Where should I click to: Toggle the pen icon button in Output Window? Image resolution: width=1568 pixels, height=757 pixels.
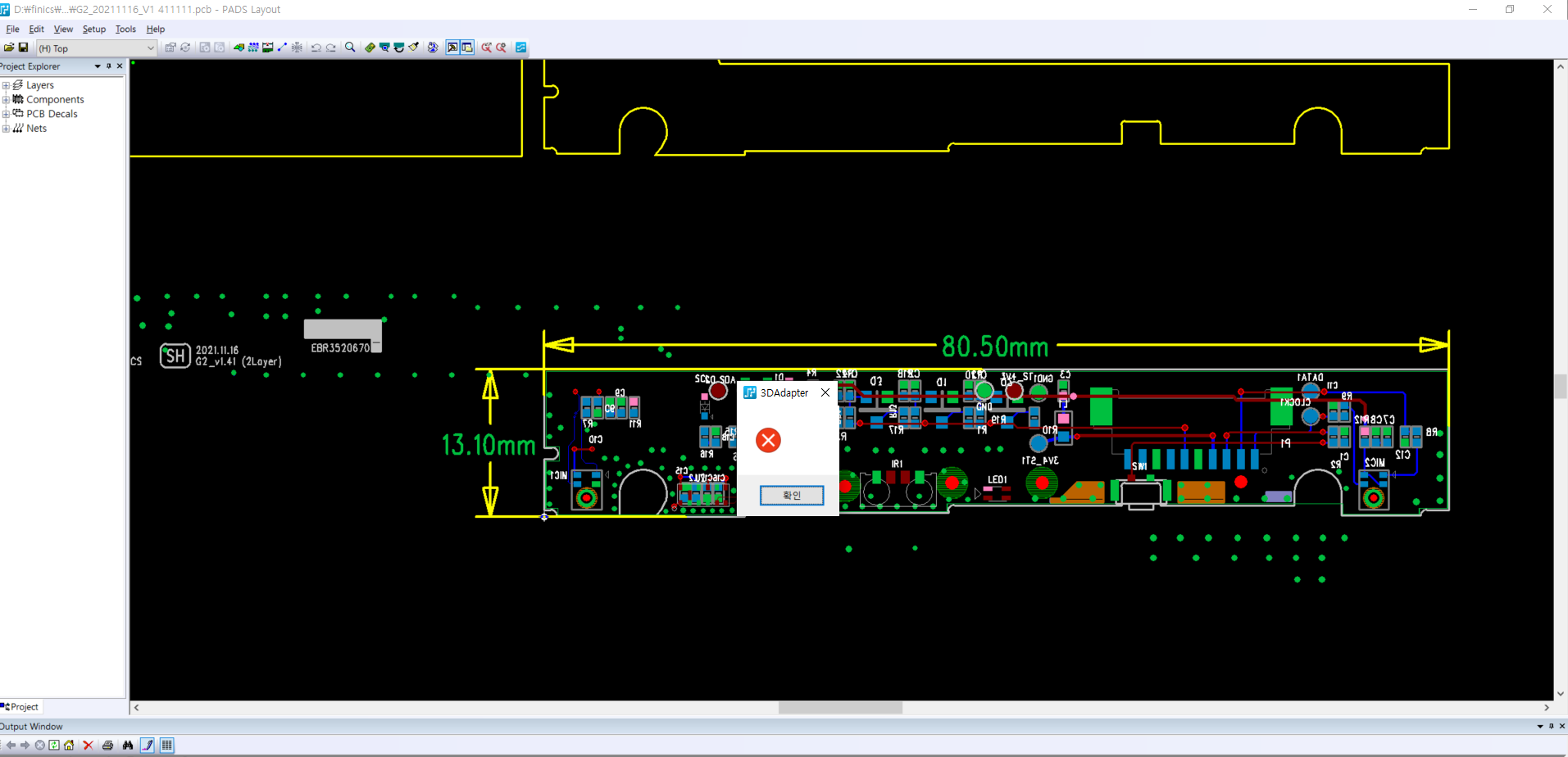tap(148, 745)
